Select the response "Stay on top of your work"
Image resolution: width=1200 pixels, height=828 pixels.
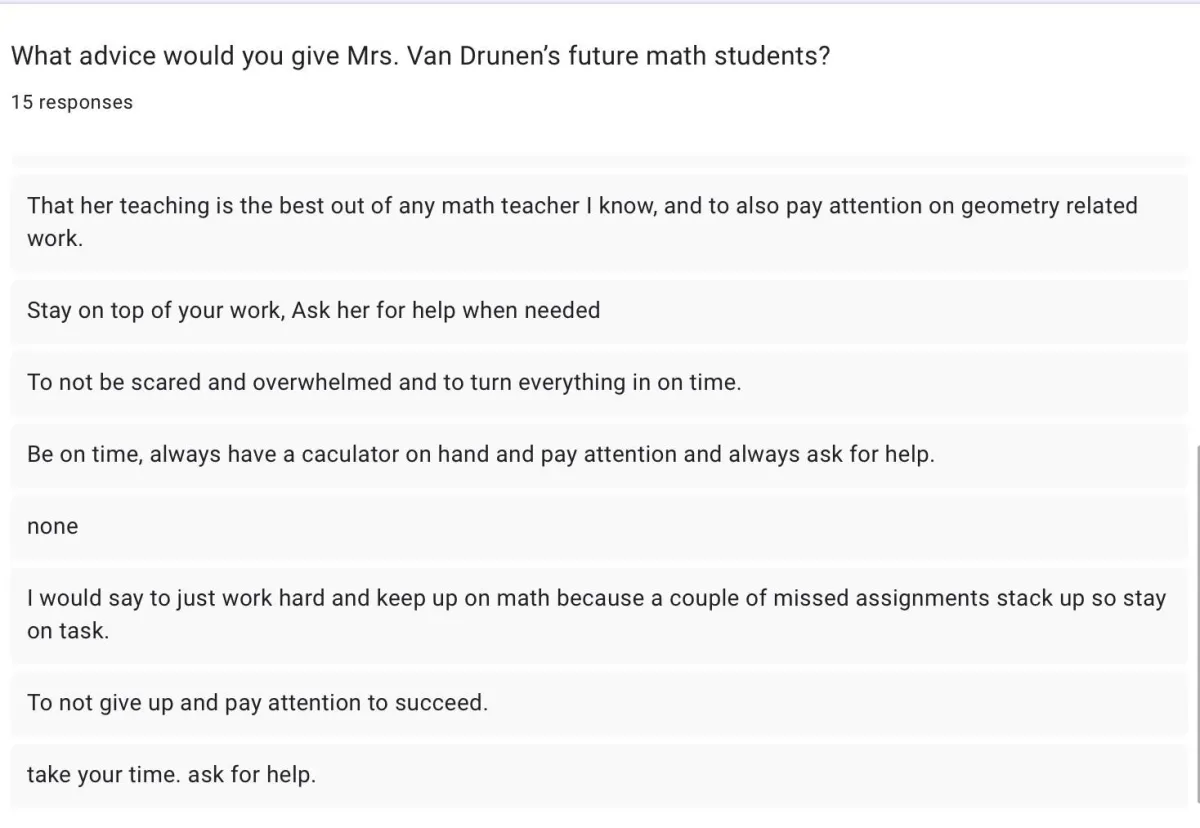pyautogui.click(x=600, y=311)
